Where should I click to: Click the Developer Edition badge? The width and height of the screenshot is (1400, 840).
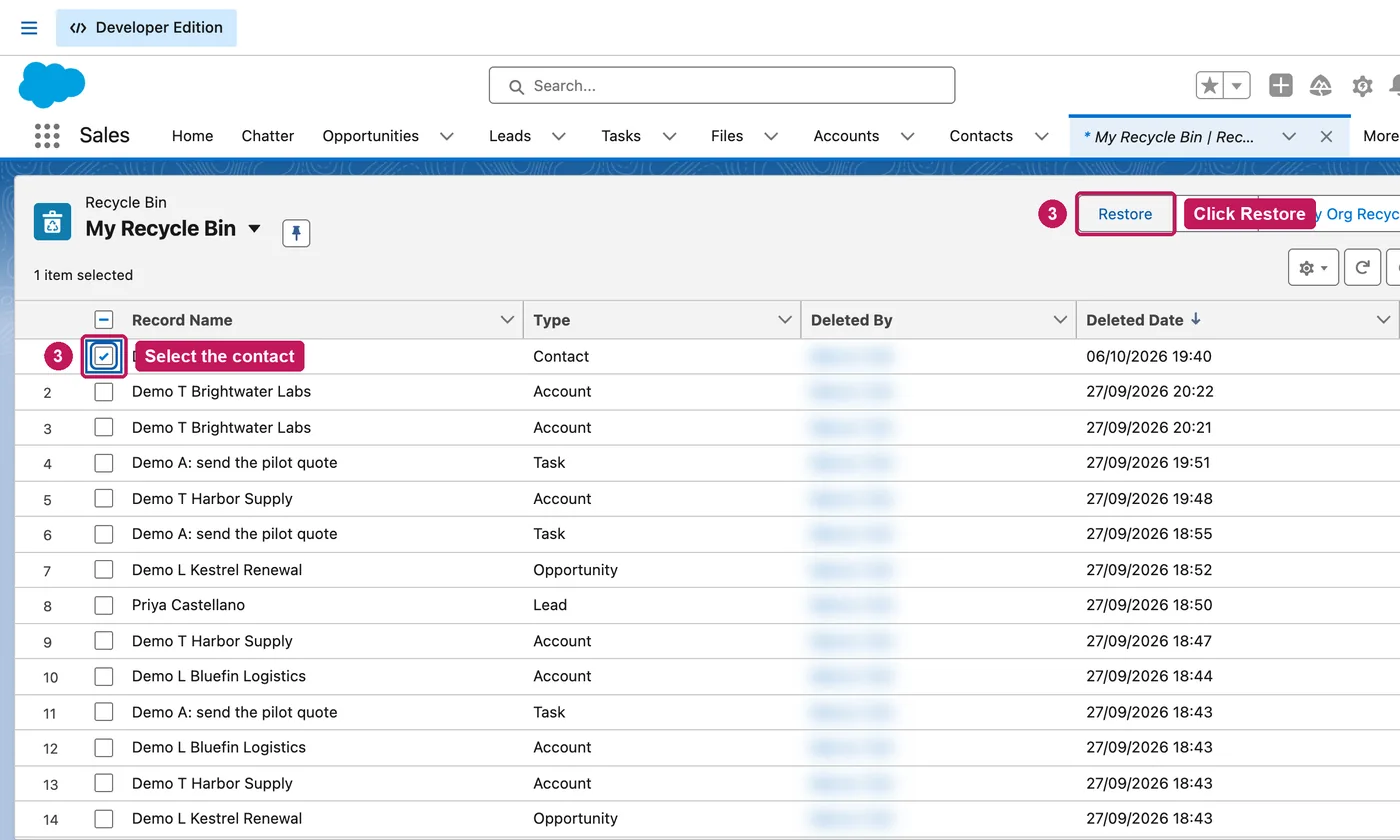click(146, 28)
